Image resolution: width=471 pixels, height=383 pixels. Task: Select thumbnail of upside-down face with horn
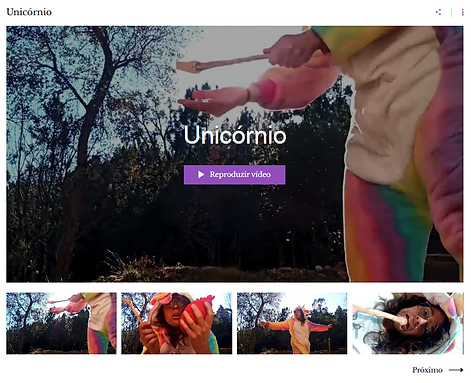[408, 323]
